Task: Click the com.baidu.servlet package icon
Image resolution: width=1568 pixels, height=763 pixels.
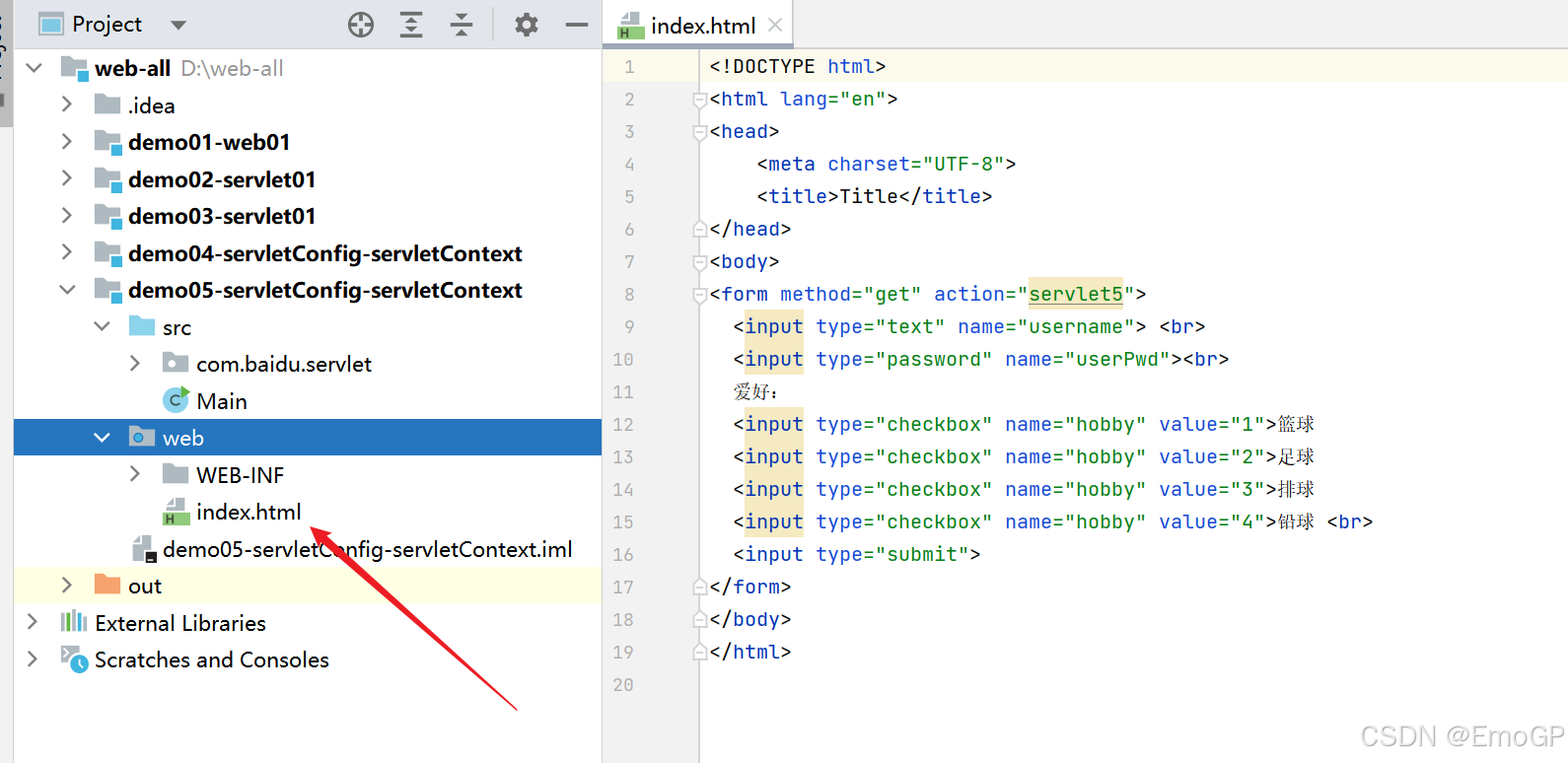Action: click(176, 364)
